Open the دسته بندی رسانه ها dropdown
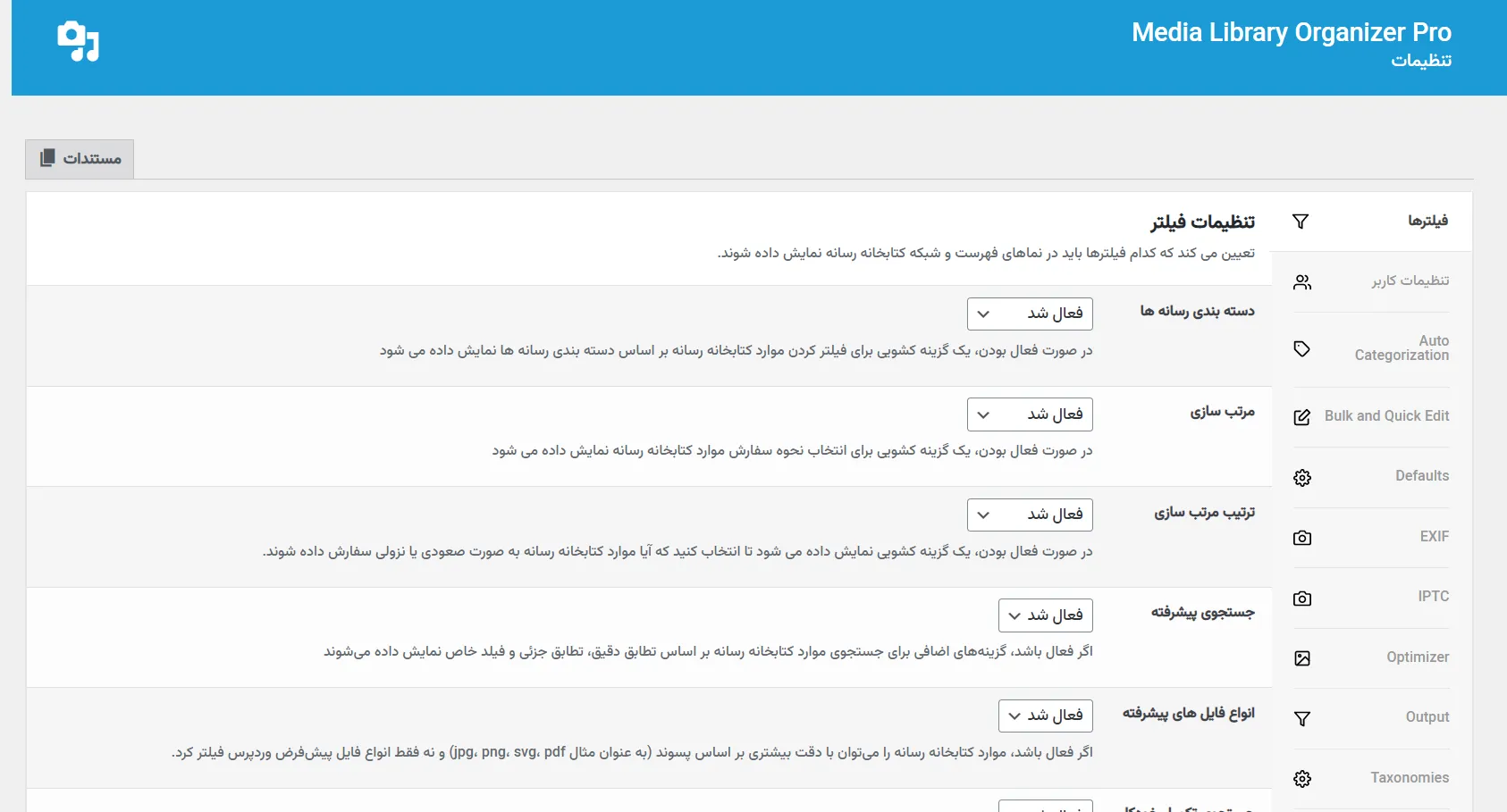 point(1030,314)
